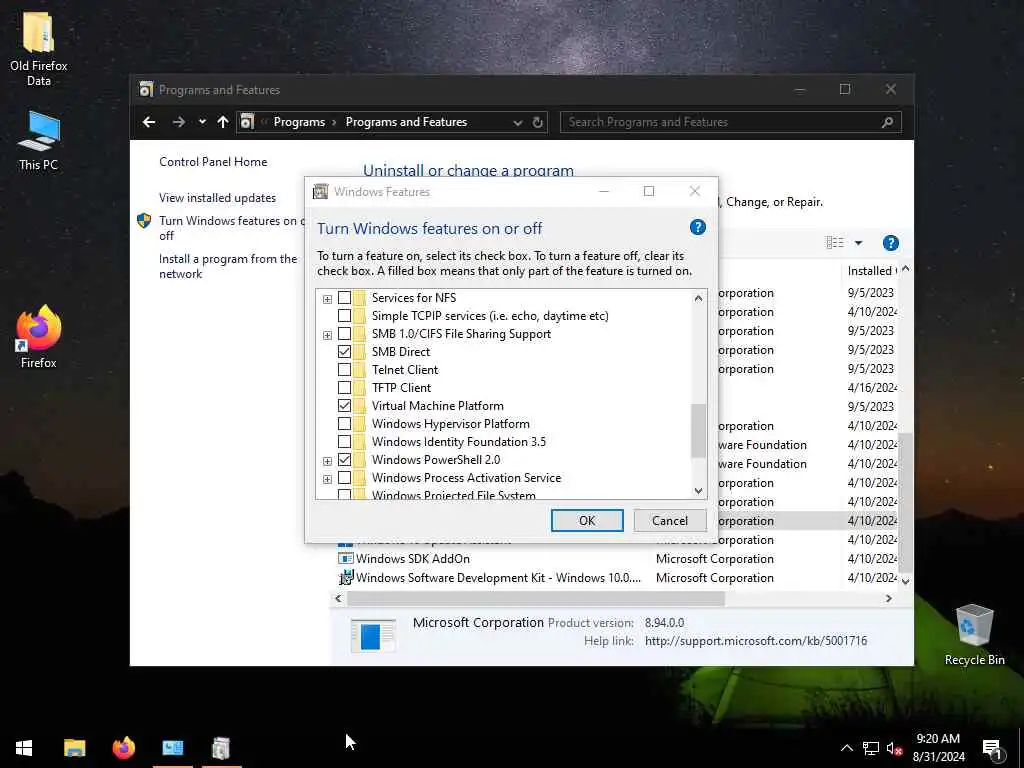The width and height of the screenshot is (1024, 768).
Task: Enable the TFTP Client checkbox
Action: pos(344,388)
